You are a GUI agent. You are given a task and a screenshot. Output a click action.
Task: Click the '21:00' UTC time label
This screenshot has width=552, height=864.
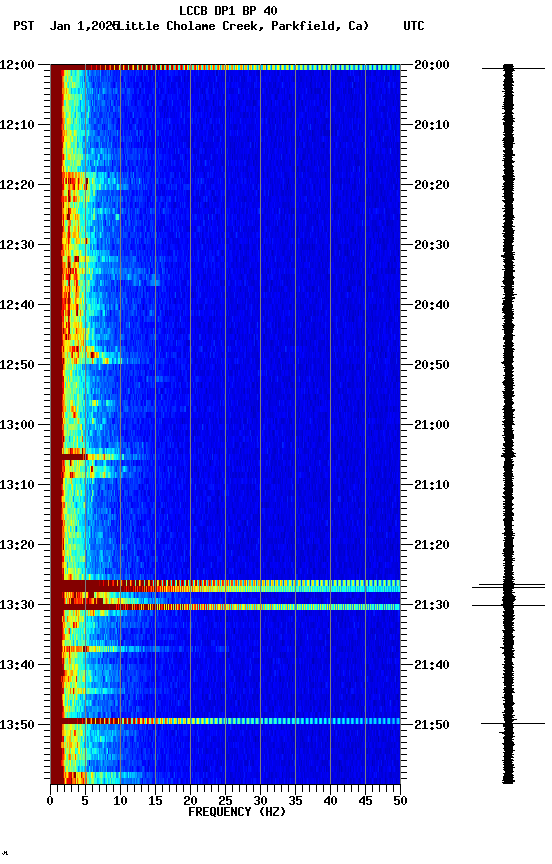[432, 425]
